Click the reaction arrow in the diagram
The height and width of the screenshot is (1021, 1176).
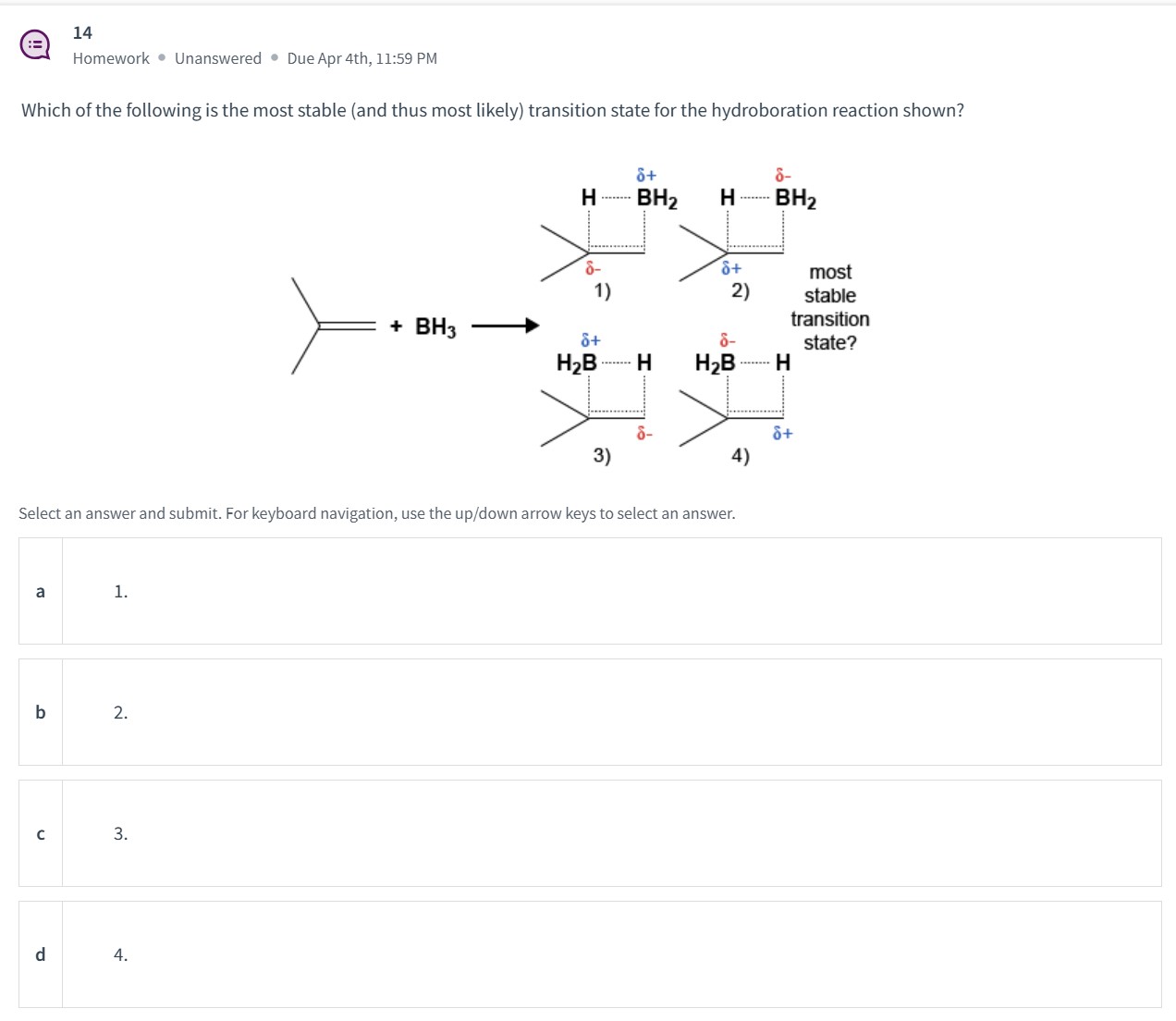506,326
